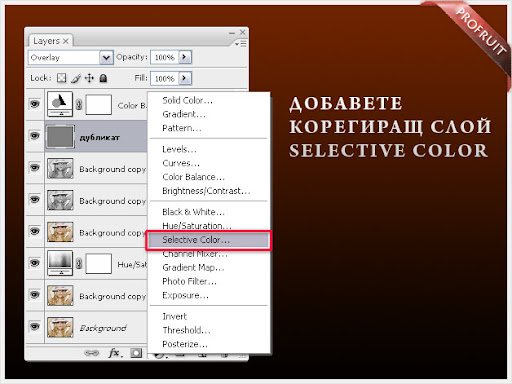Choose Hue/Saturation… from the menu
512x384 pixels.
[197, 226]
